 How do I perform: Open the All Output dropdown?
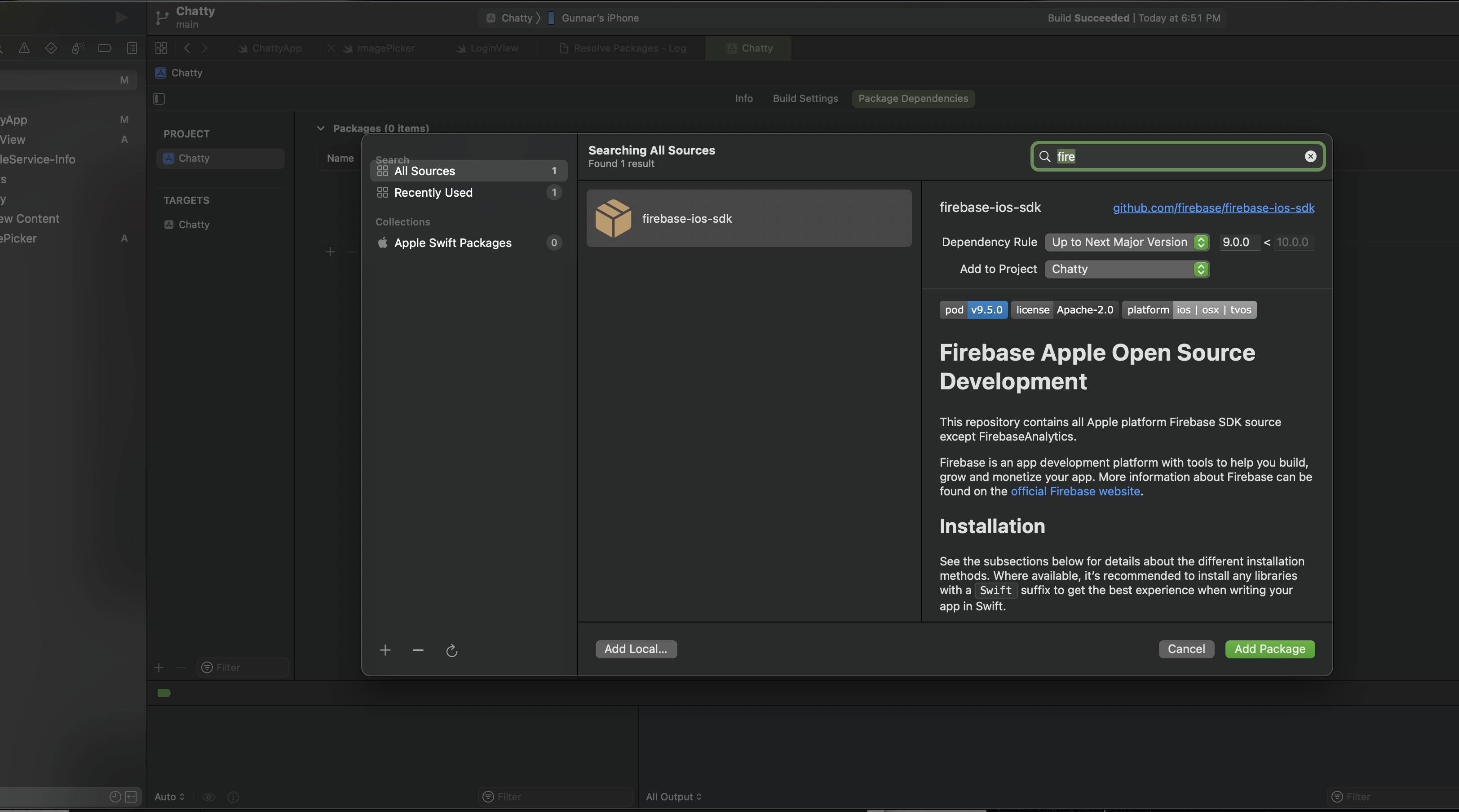pos(673,797)
